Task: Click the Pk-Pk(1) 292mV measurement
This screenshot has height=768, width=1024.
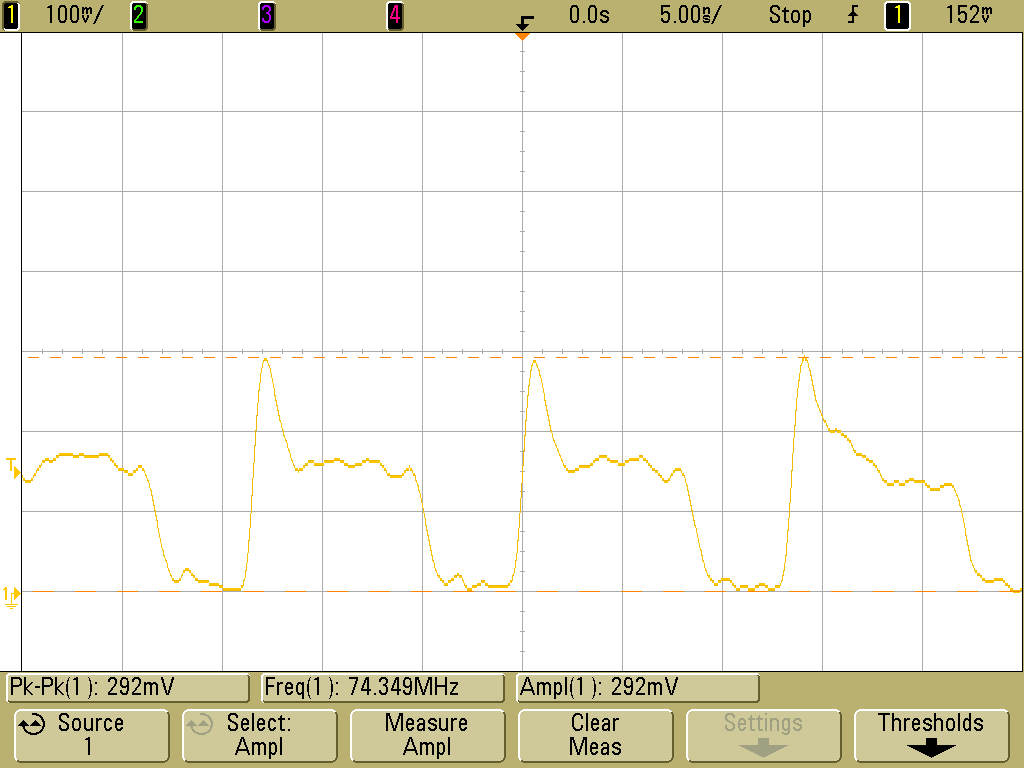Action: coord(128,688)
